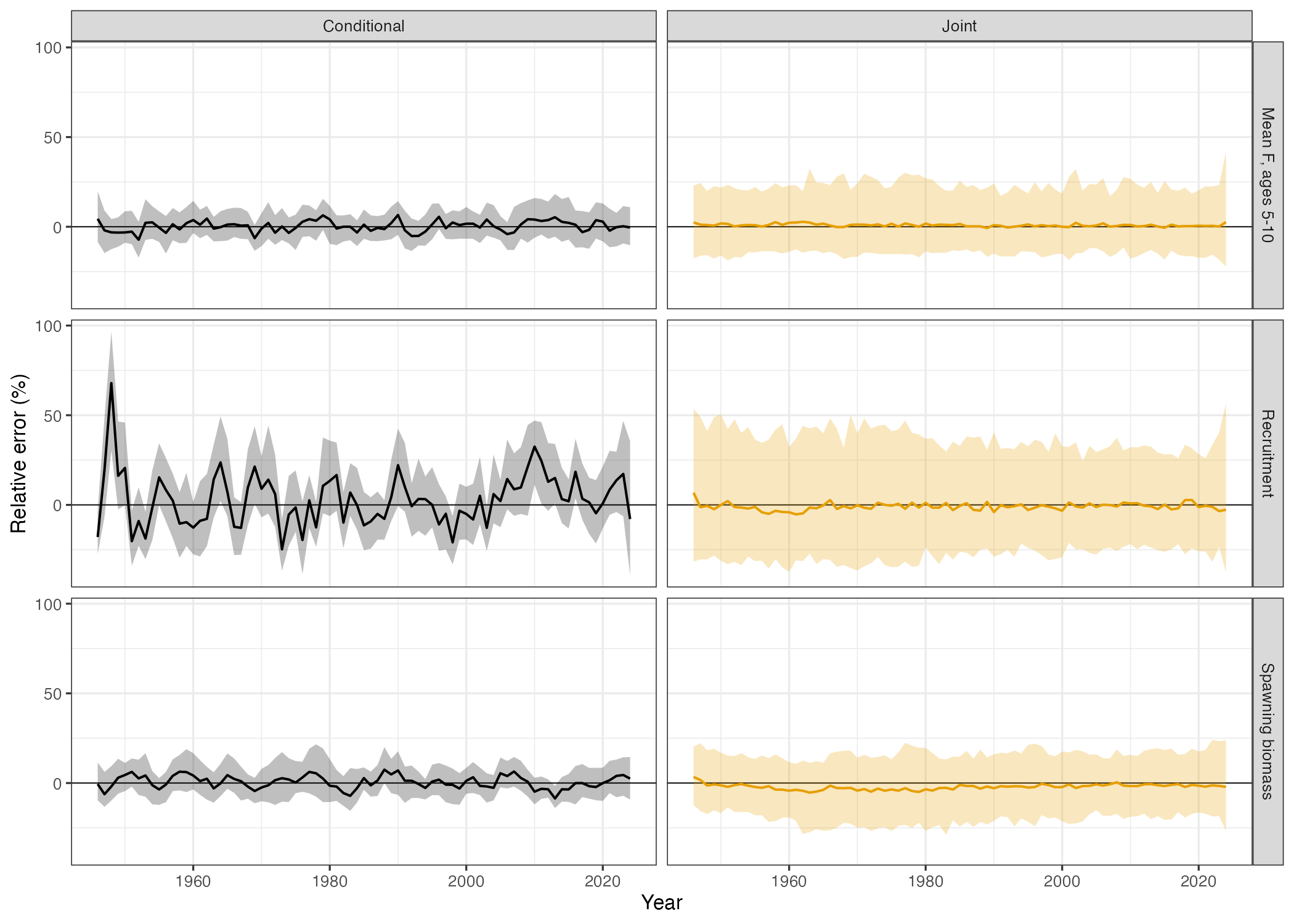1294x924 pixels.
Task: Click the "Relative error (%)" axis title
Action: click(19, 453)
